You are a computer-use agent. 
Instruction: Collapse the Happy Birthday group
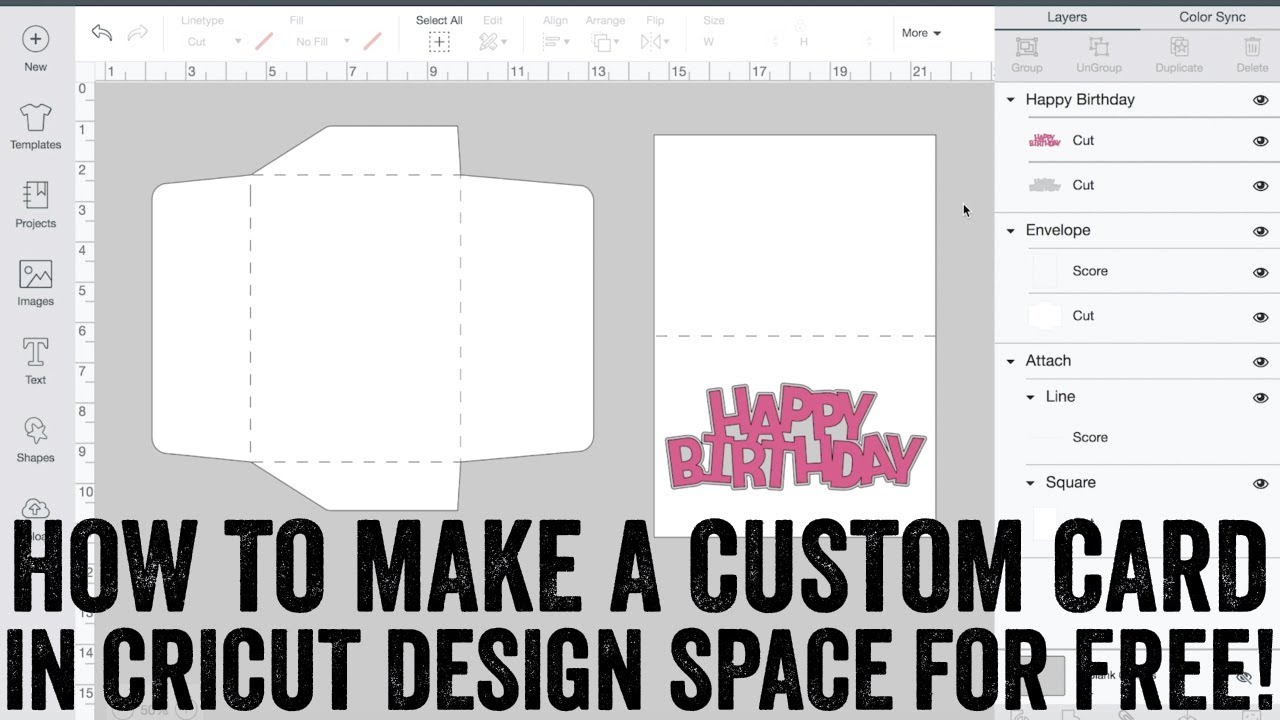(x=1010, y=100)
